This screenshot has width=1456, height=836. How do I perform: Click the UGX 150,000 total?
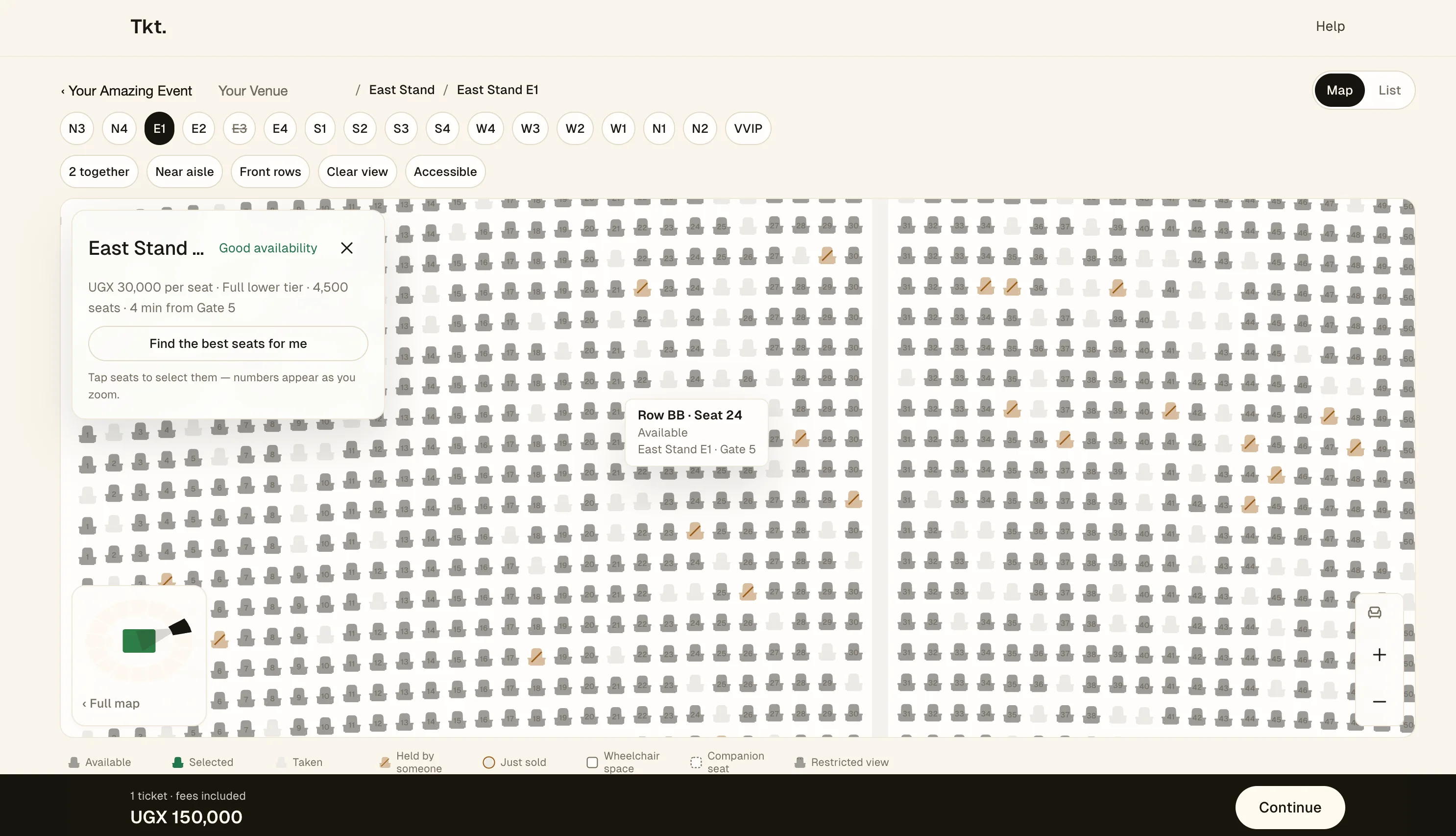coord(187,817)
